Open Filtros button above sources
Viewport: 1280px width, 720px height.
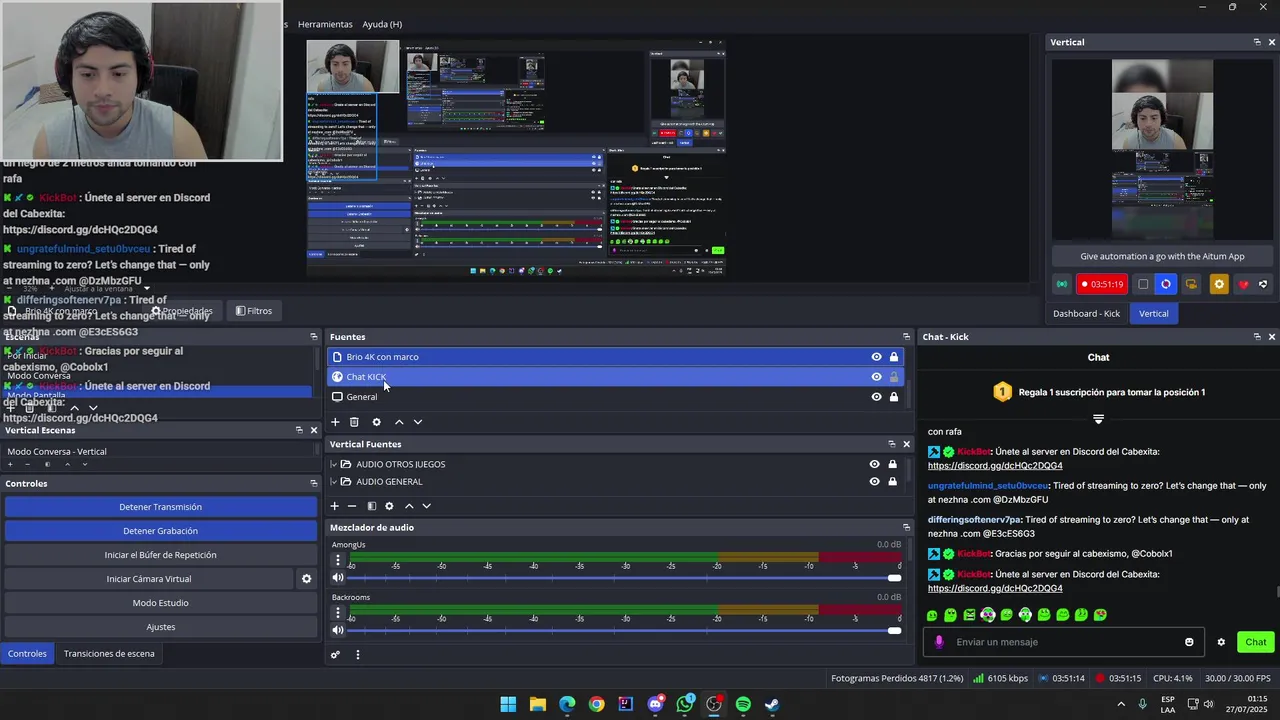tap(254, 311)
